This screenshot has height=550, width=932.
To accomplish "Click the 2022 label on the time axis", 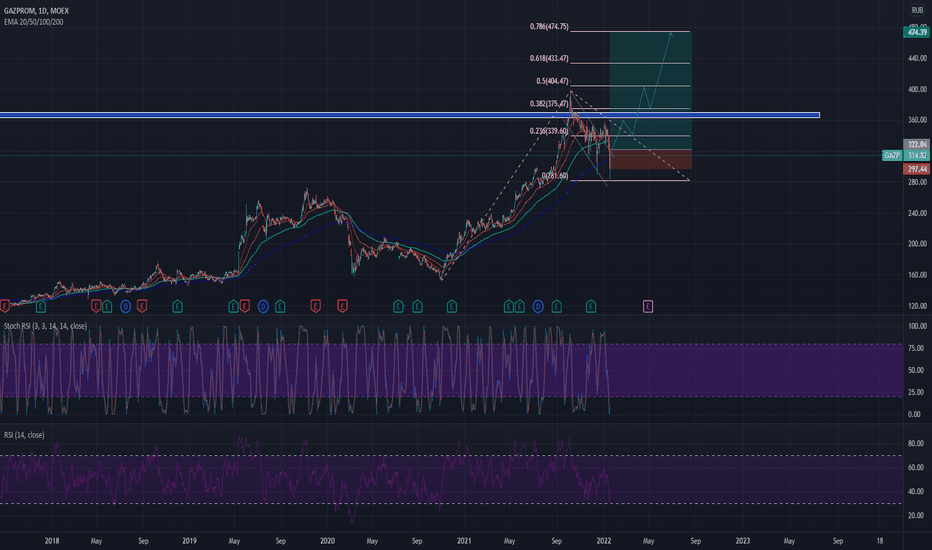I will coord(603,541).
